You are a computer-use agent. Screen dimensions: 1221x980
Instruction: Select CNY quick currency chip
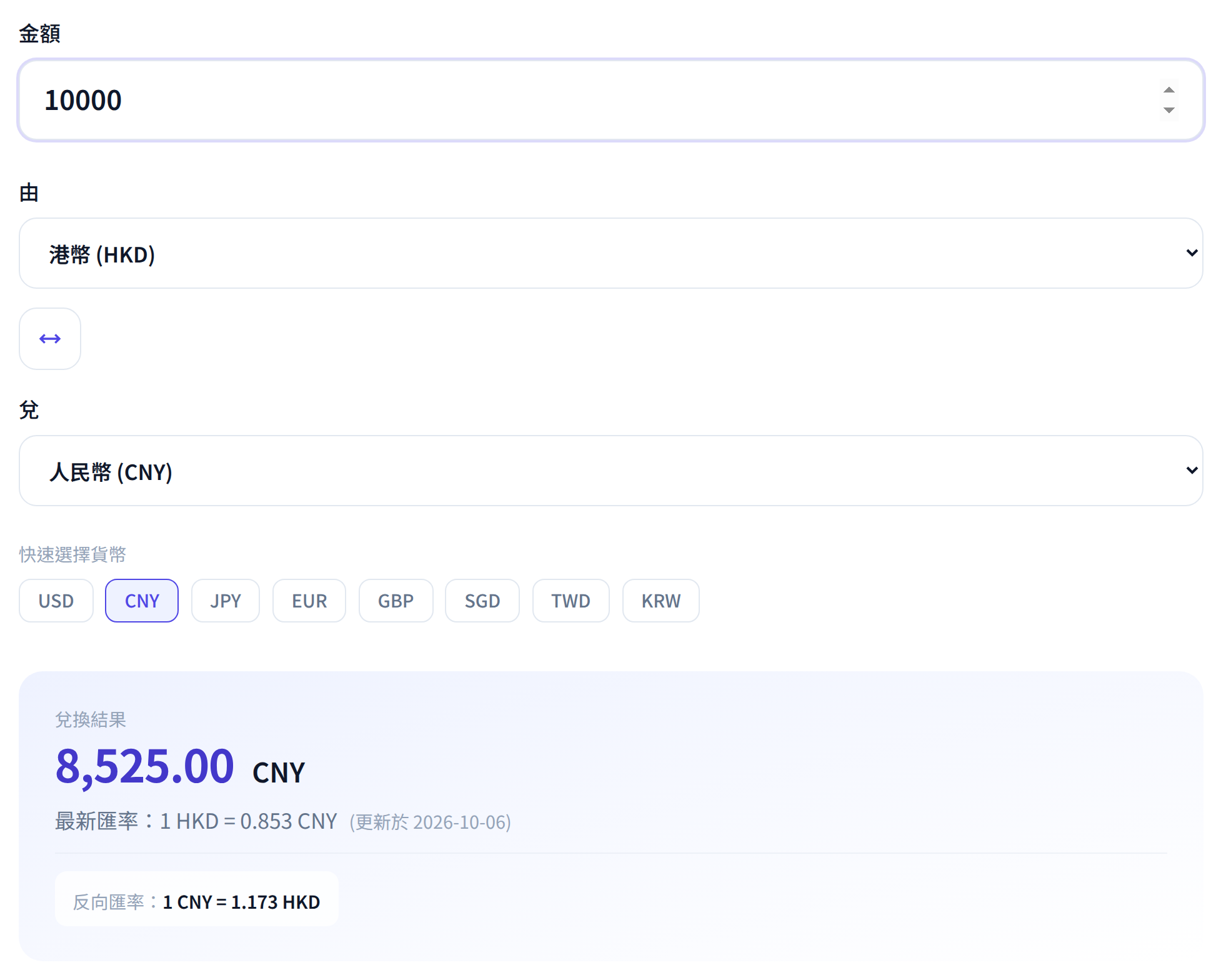coord(142,601)
